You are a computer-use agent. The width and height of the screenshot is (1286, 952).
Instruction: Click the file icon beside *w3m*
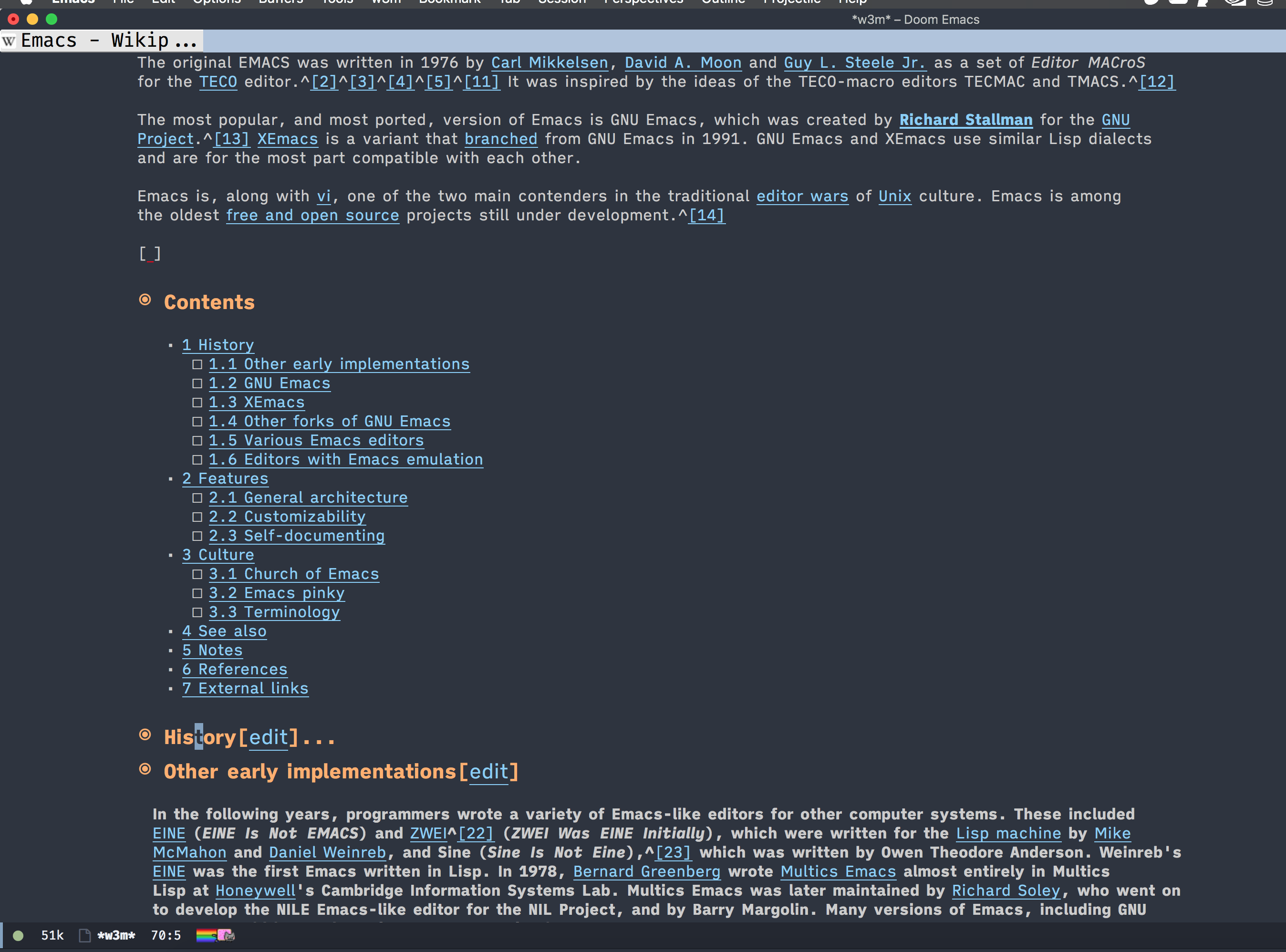[84, 935]
